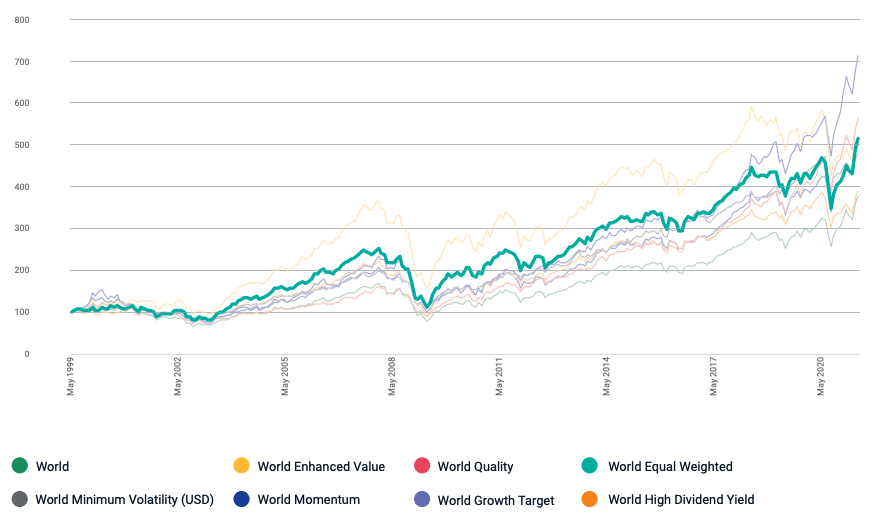
Task: Click the 'May 2017' x-axis label
Action: pyautogui.click(x=713, y=377)
